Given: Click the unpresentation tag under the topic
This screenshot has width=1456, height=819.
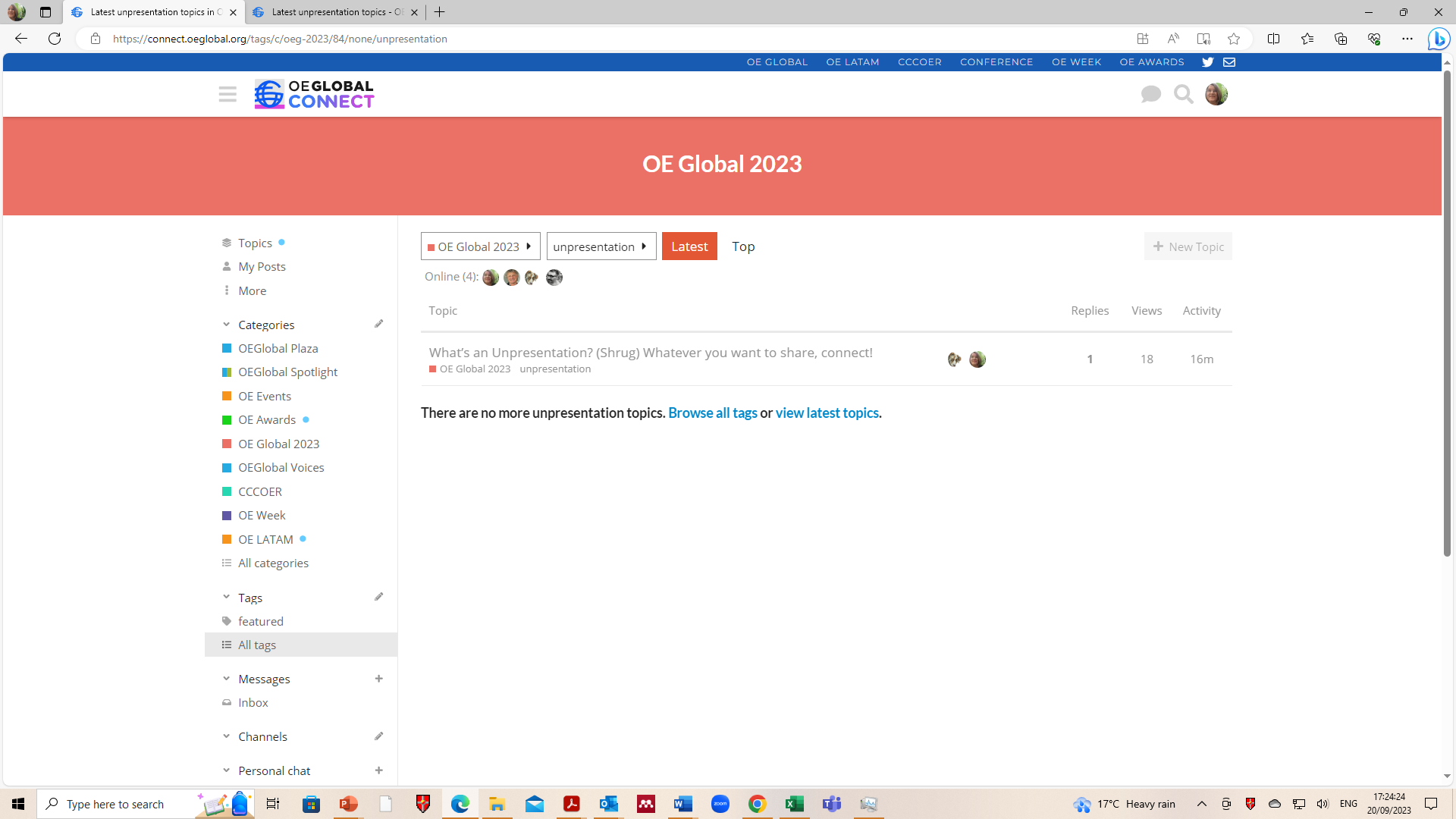Looking at the screenshot, I should pos(555,369).
